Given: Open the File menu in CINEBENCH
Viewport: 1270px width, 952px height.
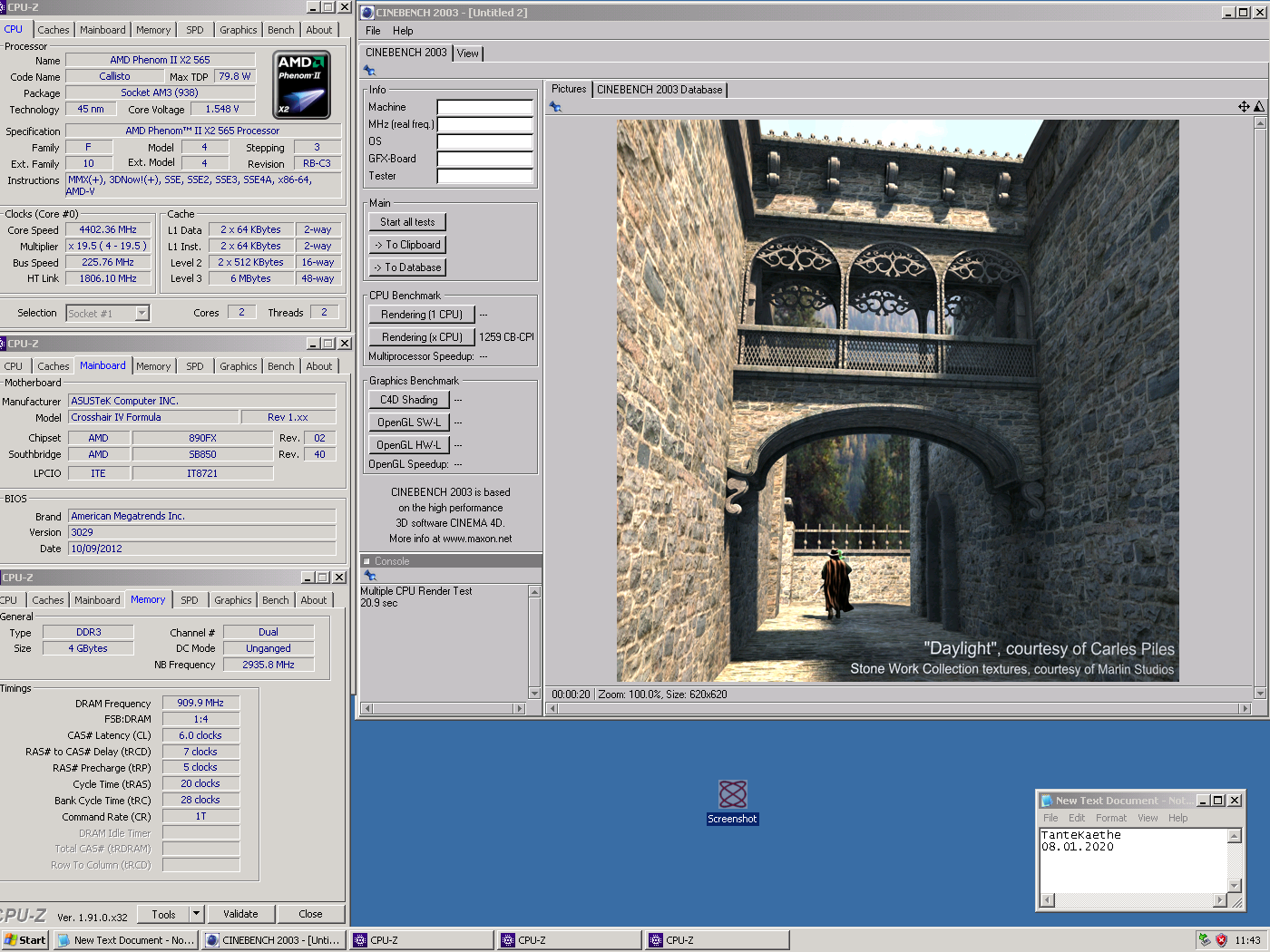Looking at the screenshot, I should [373, 31].
